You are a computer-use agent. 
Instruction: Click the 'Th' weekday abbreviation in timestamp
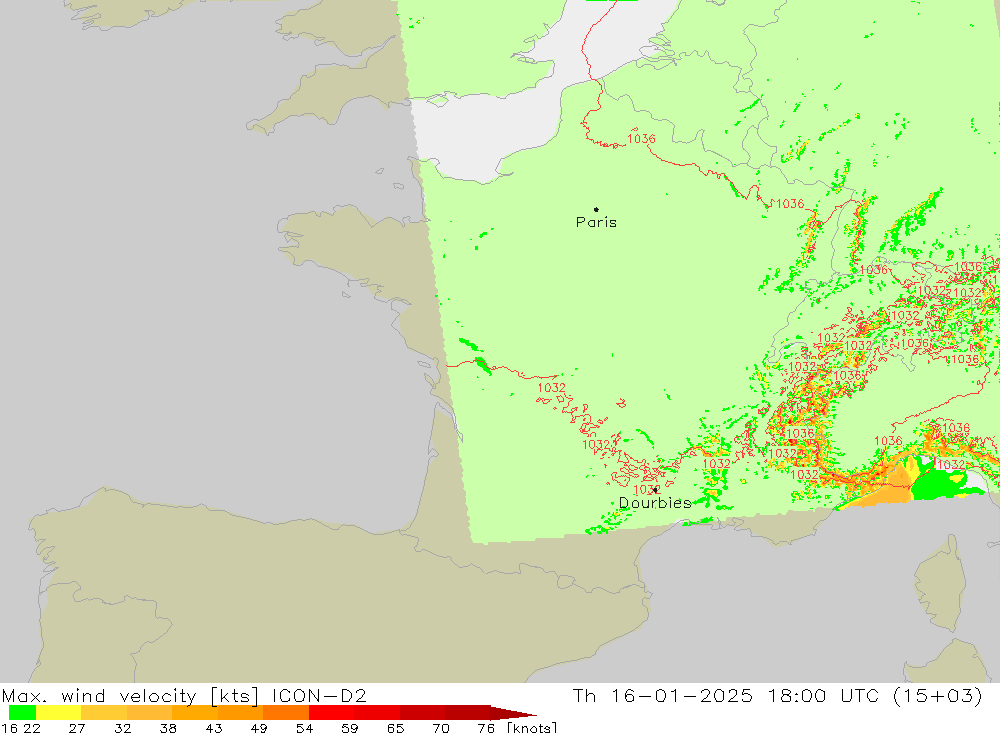pyautogui.click(x=584, y=695)
